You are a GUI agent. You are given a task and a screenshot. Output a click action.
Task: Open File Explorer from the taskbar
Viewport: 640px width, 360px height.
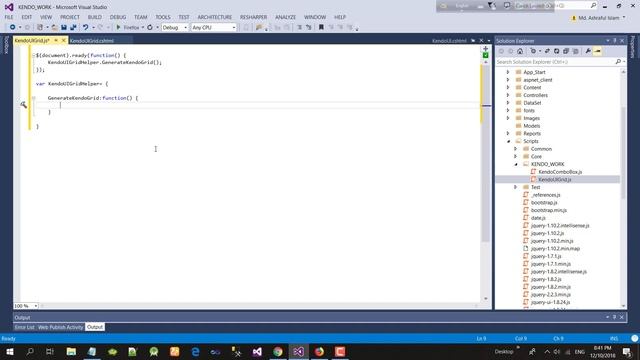point(71,351)
